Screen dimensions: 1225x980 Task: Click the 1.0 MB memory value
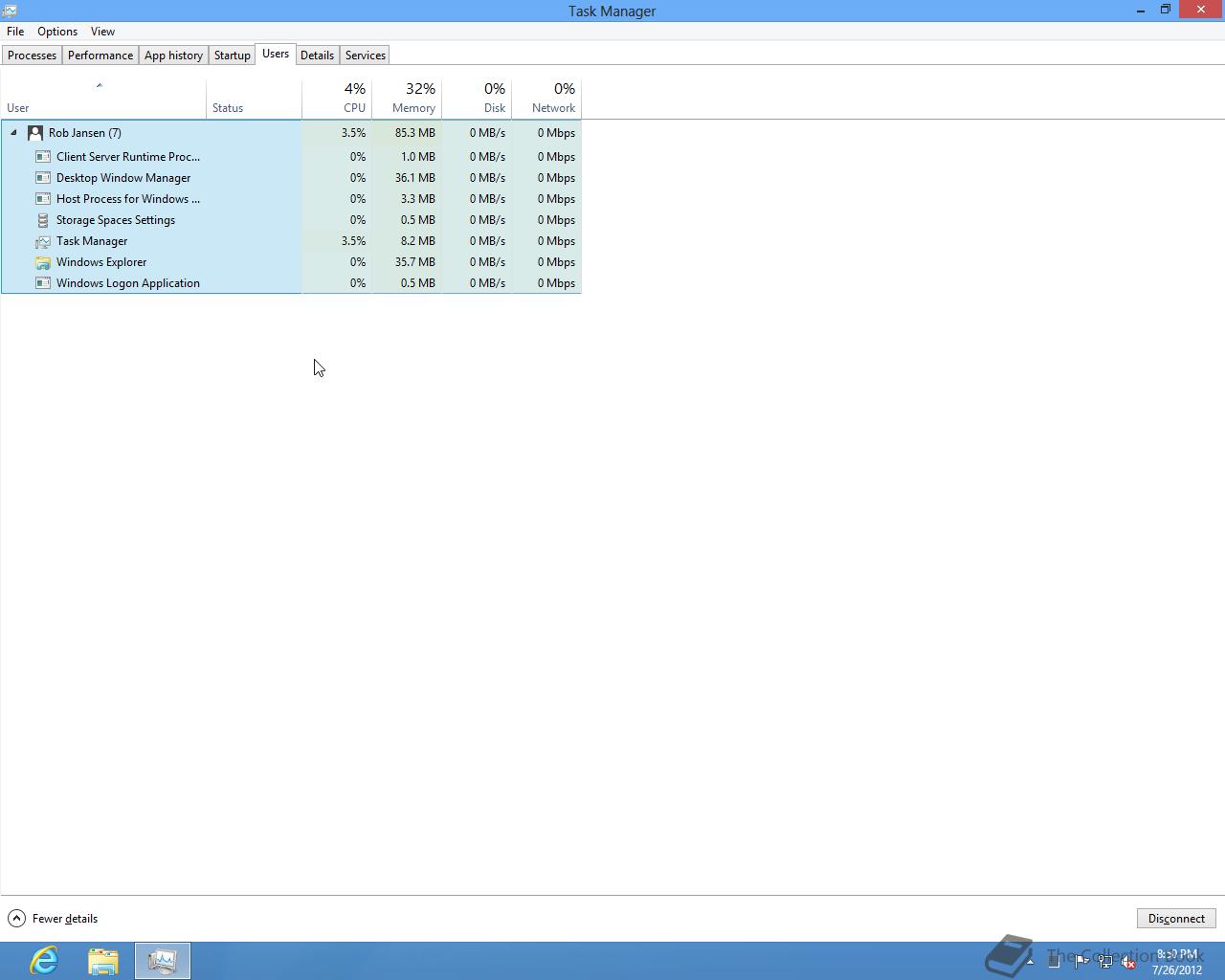418,157
